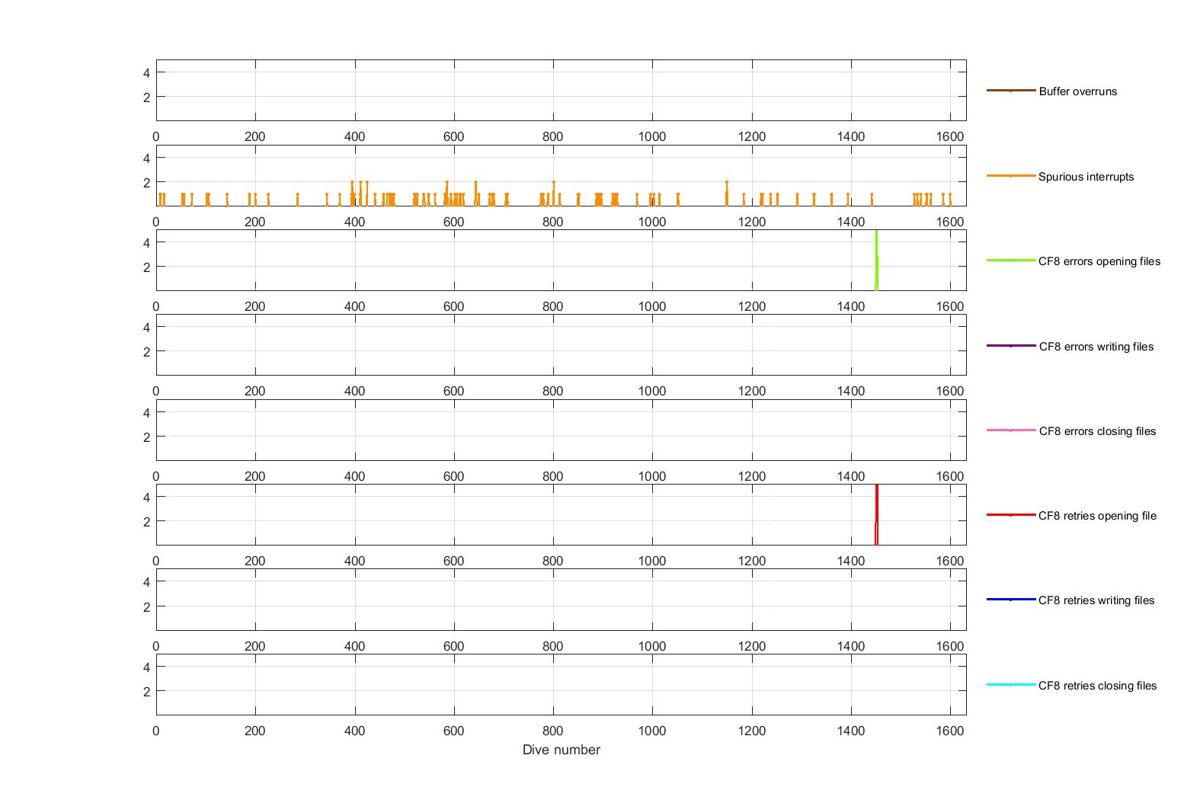Click the Spurious interrupts legend label

click(1086, 176)
